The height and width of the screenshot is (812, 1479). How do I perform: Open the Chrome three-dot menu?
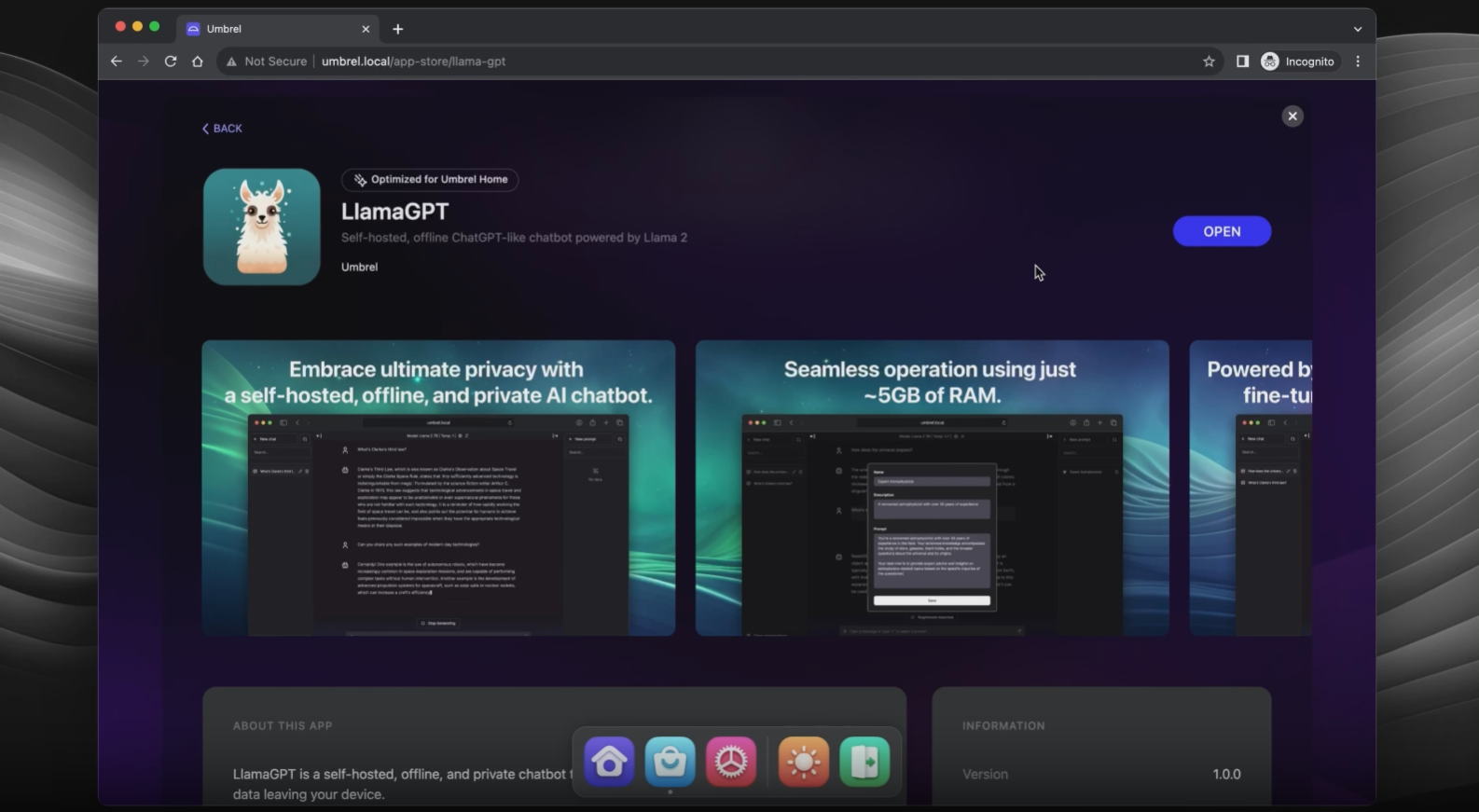[1358, 62]
